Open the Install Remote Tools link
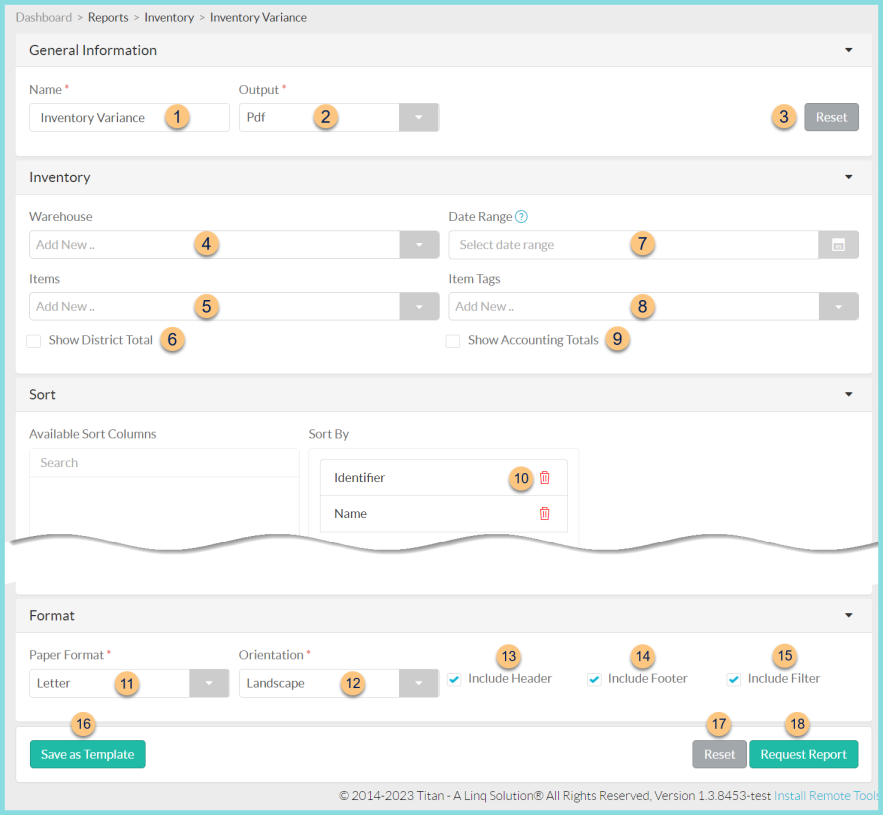The height and width of the screenshot is (815, 883). 826,795
